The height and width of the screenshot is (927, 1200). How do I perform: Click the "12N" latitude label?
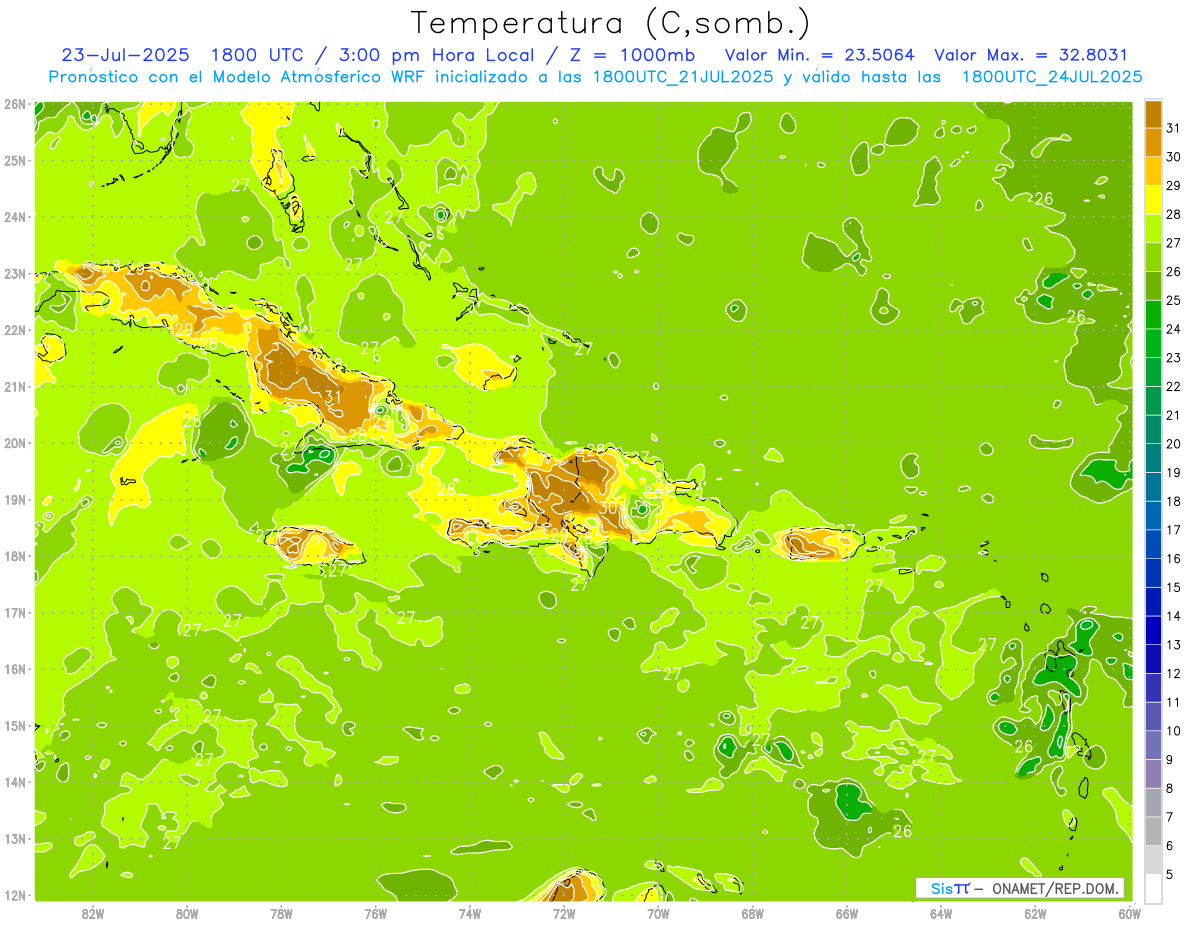[x=14, y=895]
